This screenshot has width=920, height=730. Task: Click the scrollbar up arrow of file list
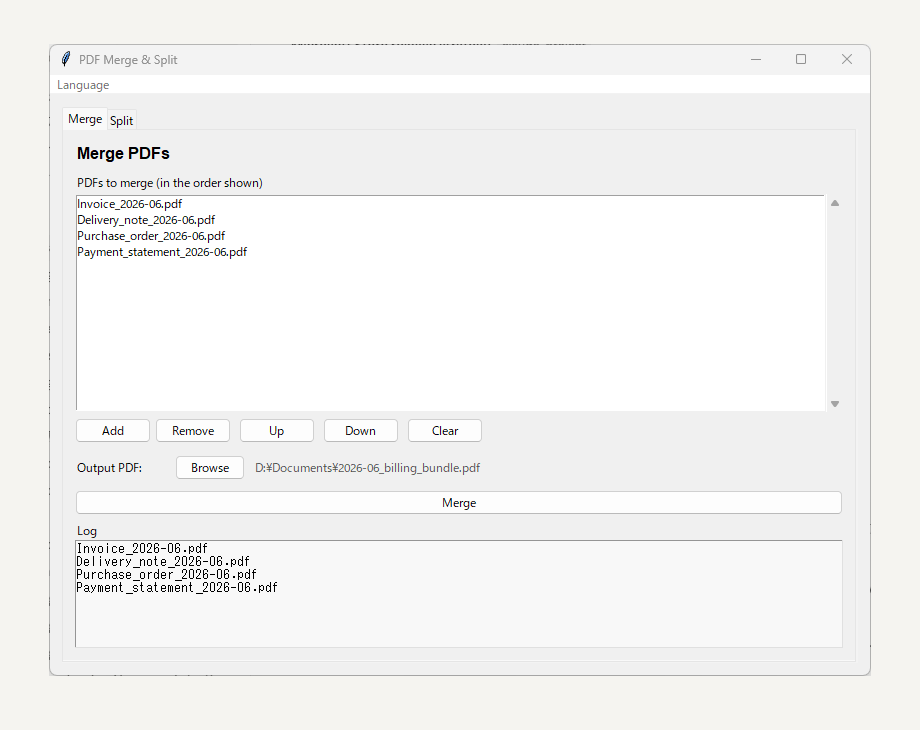click(x=835, y=203)
